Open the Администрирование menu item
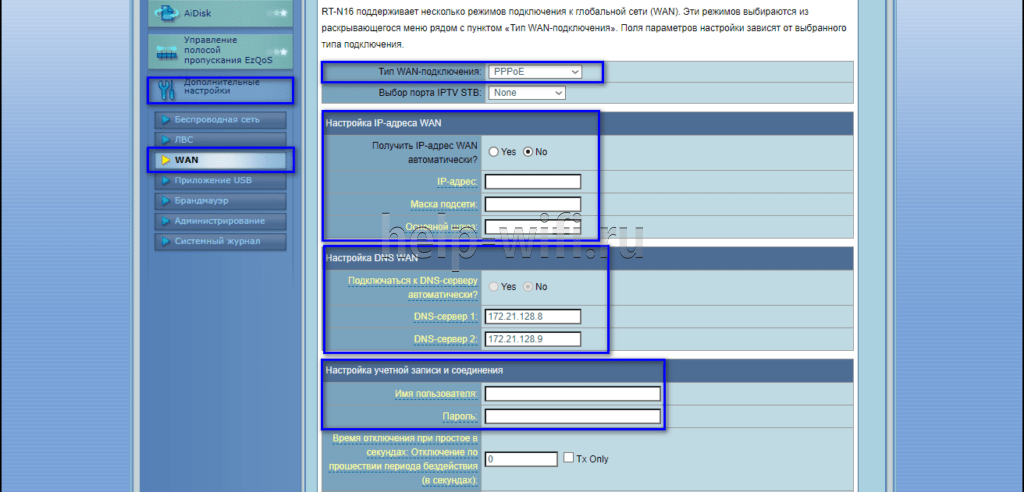Screen dimensions: 1024x492 point(219,221)
